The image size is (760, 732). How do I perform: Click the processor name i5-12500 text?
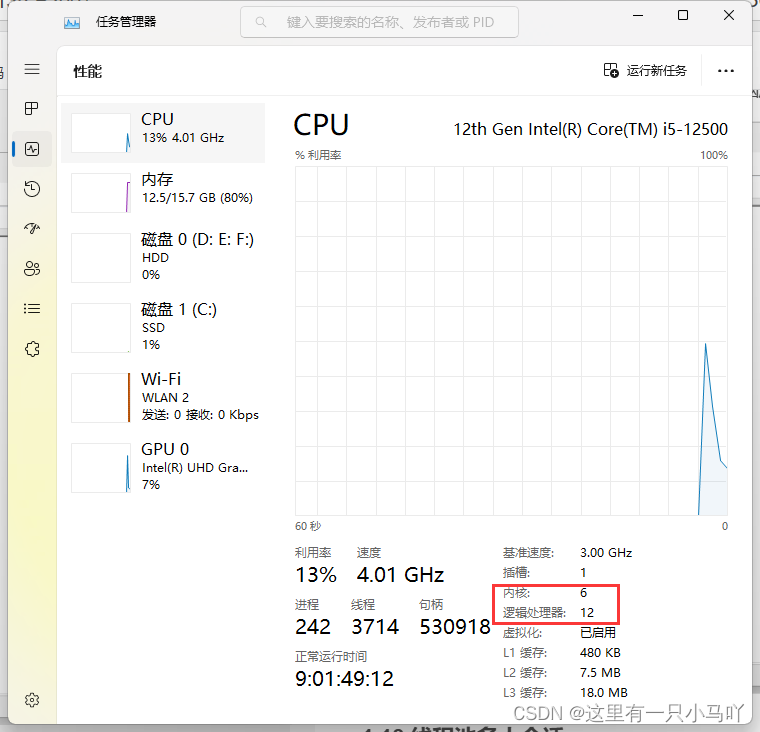point(590,129)
